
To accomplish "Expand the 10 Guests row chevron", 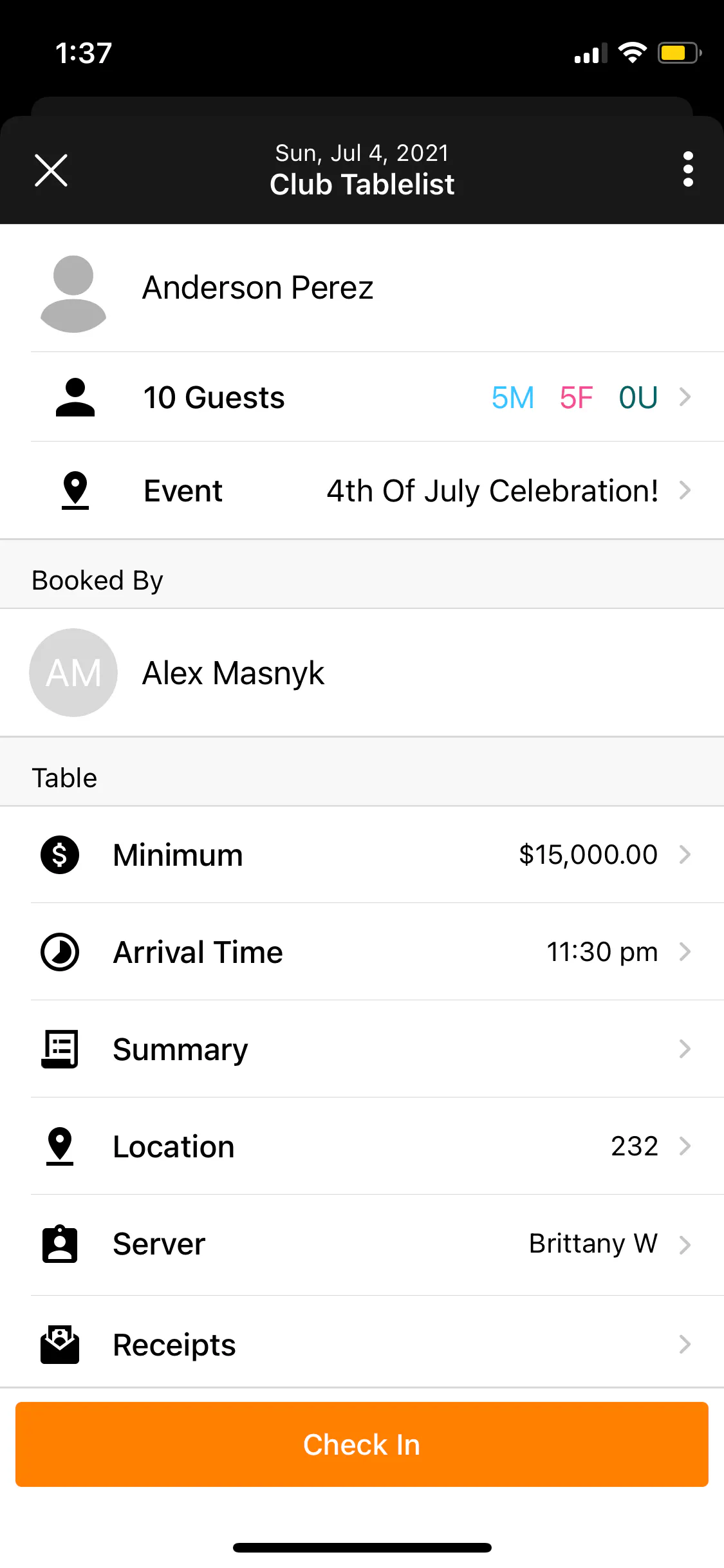I will [x=685, y=397].
